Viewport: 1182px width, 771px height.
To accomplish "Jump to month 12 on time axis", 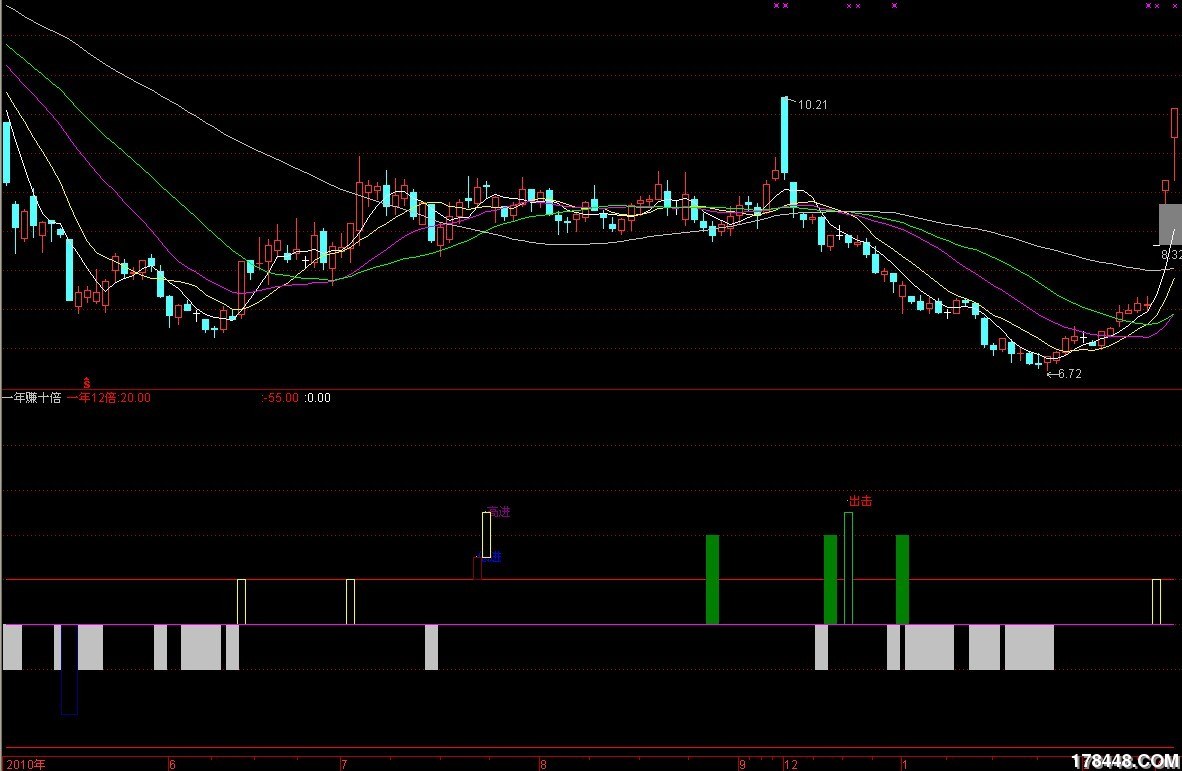I will coord(790,764).
